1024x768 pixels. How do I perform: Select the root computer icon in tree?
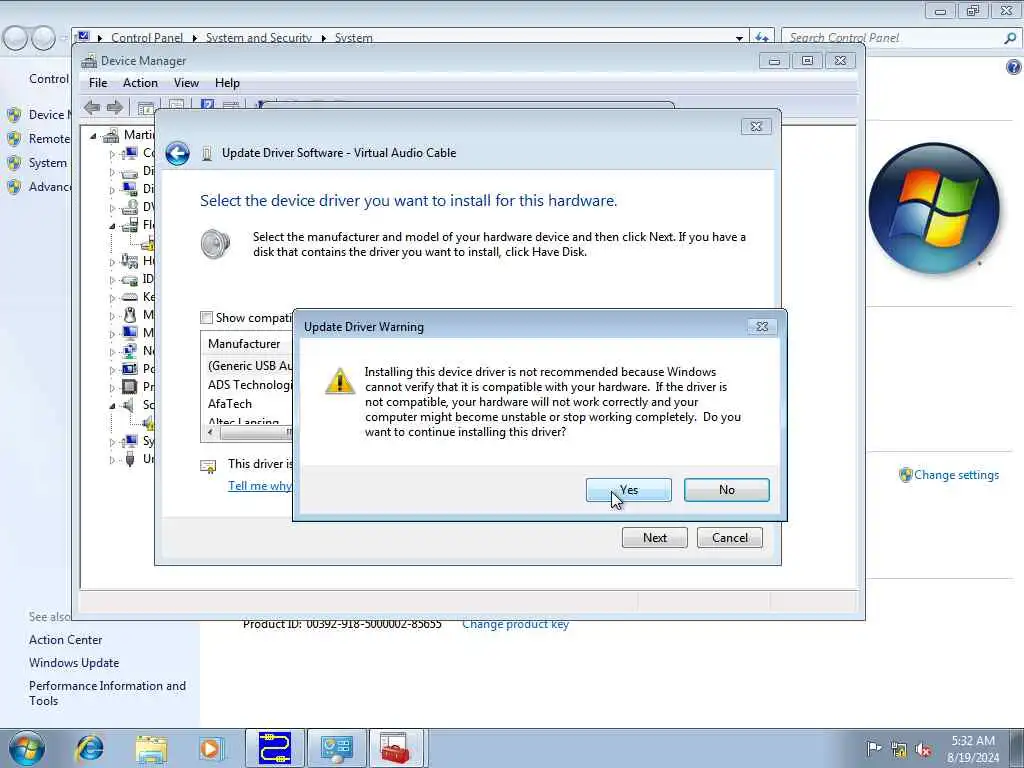[x=112, y=135]
